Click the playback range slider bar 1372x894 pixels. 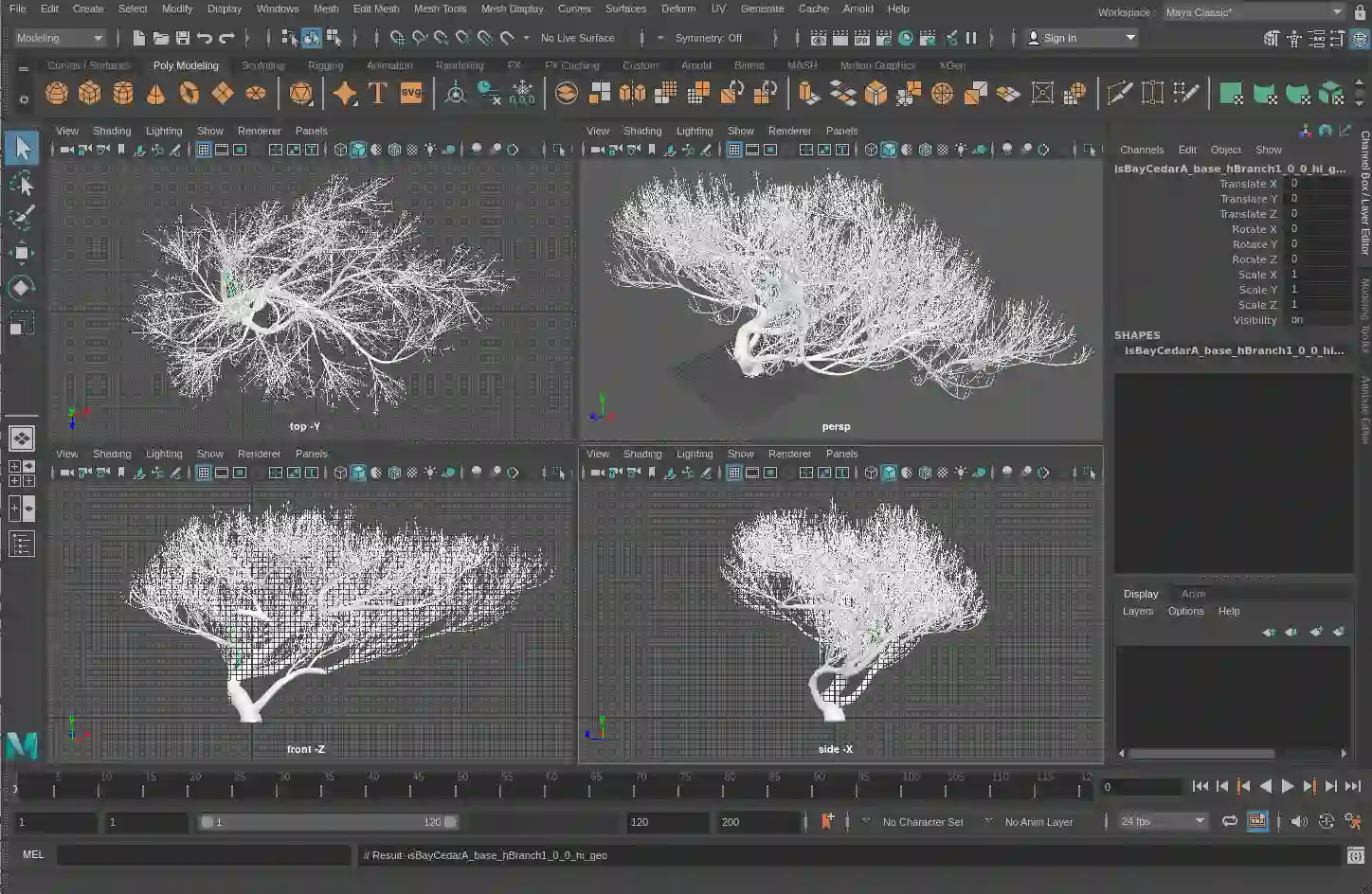click(x=327, y=822)
